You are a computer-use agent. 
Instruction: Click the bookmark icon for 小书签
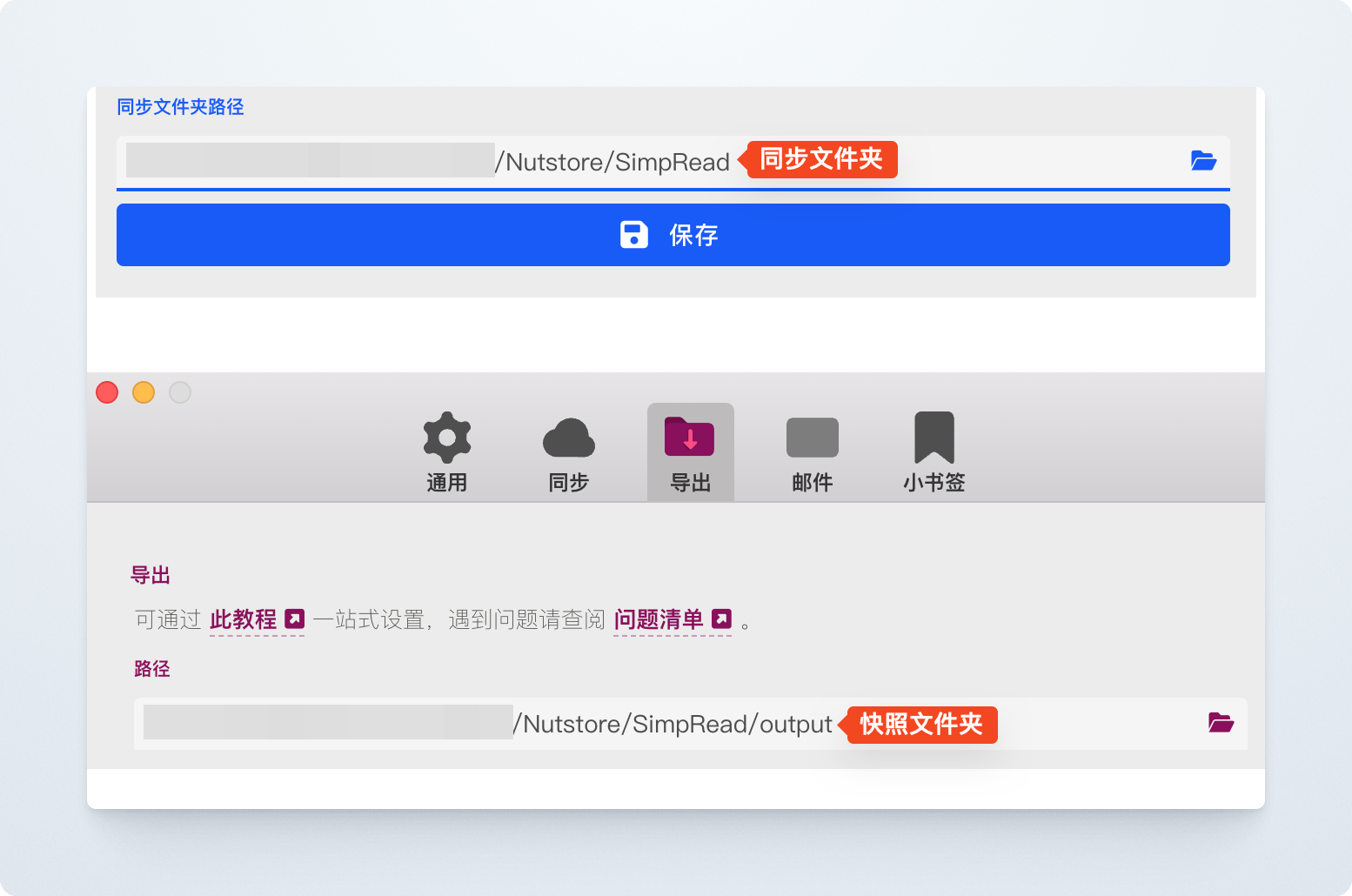tap(933, 438)
